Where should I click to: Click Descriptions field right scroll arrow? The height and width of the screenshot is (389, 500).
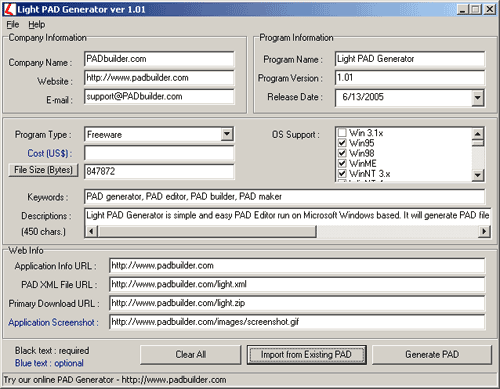coord(484,231)
